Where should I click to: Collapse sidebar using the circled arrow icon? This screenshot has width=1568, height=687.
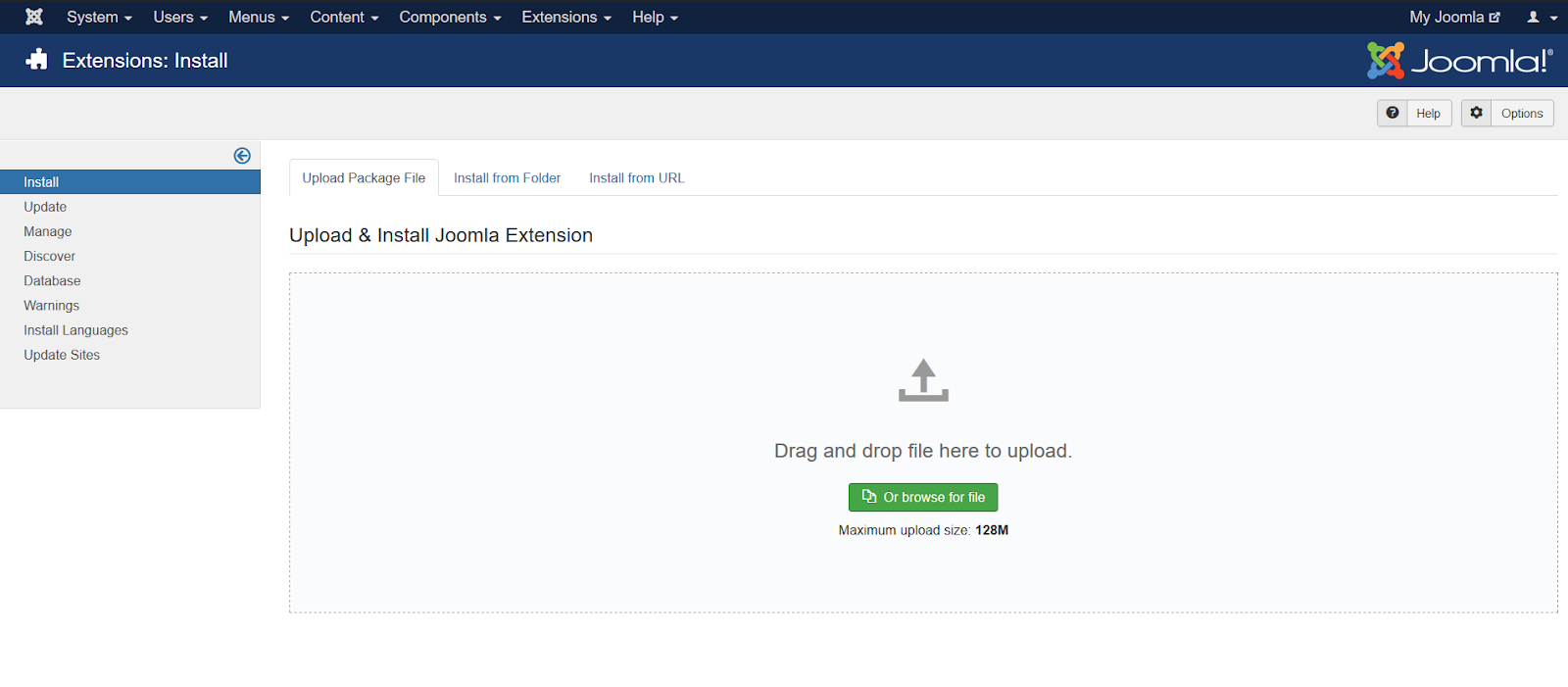(x=242, y=156)
